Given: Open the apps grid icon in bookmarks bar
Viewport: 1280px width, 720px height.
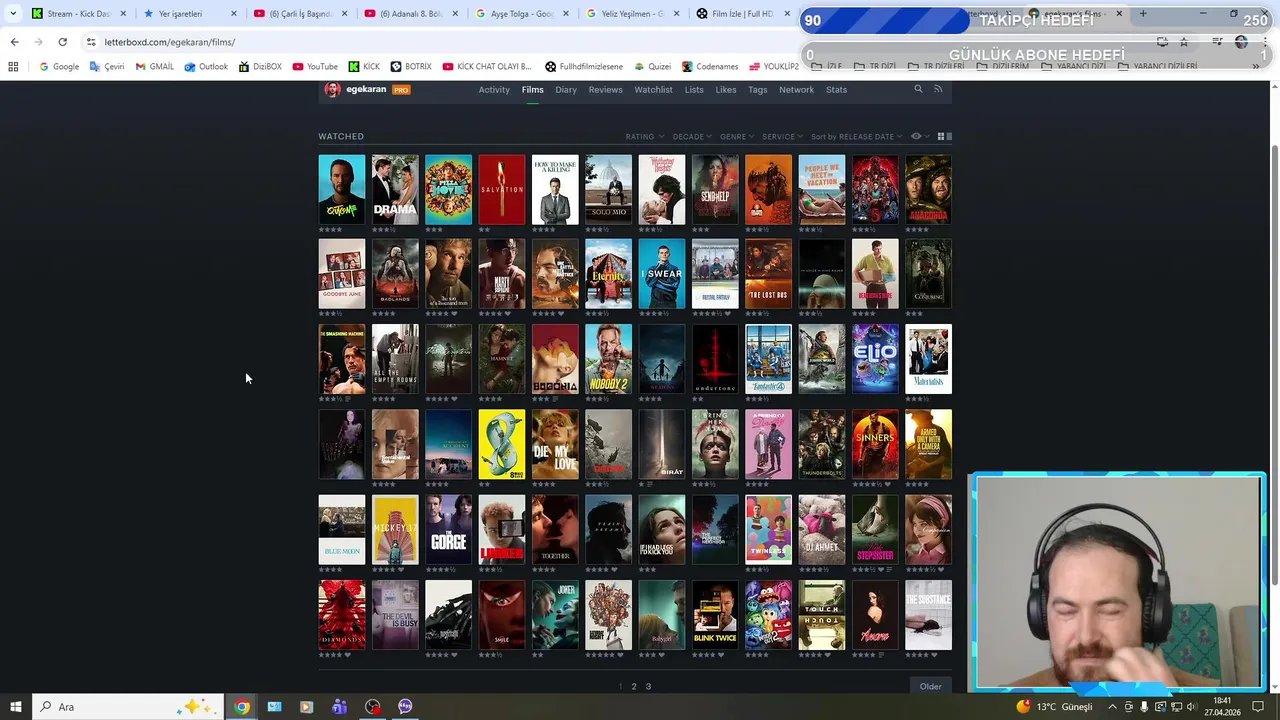Looking at the screenshot, I should pos(13,66).
